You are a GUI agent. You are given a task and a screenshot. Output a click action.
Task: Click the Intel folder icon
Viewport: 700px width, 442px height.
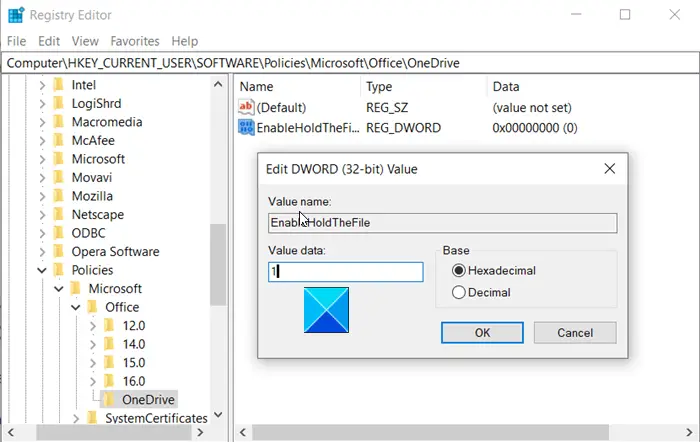coord(58,85)
